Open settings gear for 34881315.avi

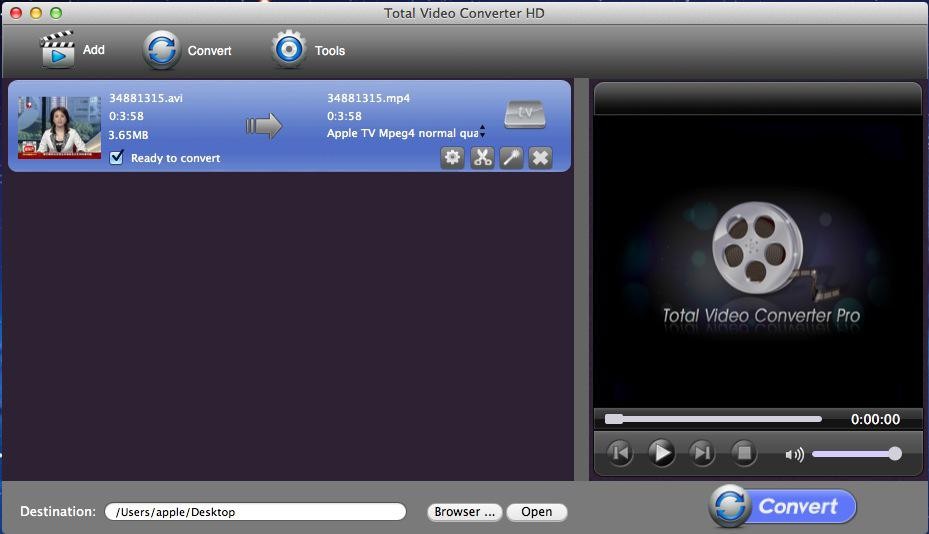(453, 158)
